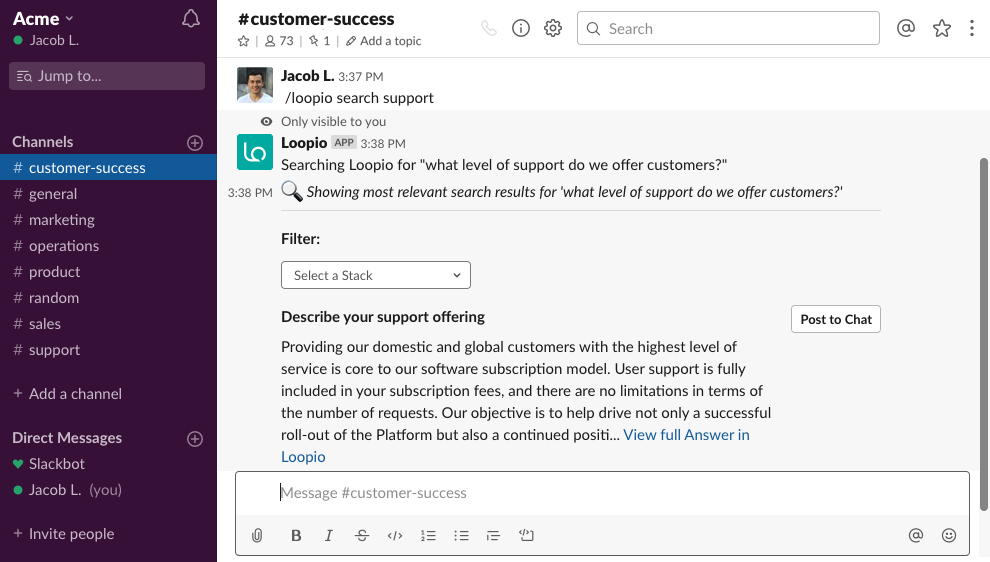The height and width of the screenshot is (562, 990).
Task: Click Post to Chat button
Action: [x=835, y=320]
